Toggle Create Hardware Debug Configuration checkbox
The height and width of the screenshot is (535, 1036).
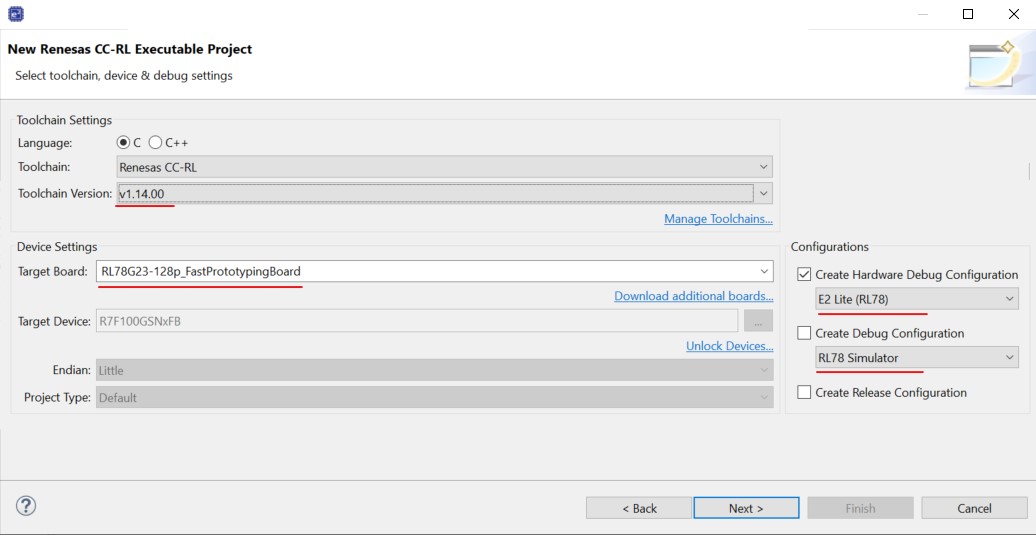coord(804,274)
